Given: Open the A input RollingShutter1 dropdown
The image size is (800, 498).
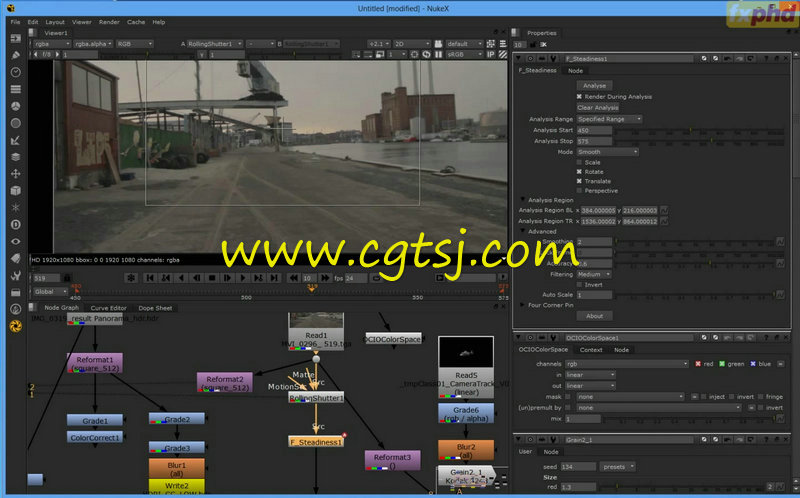Looking at the screenshot, I should pos(215,44).
